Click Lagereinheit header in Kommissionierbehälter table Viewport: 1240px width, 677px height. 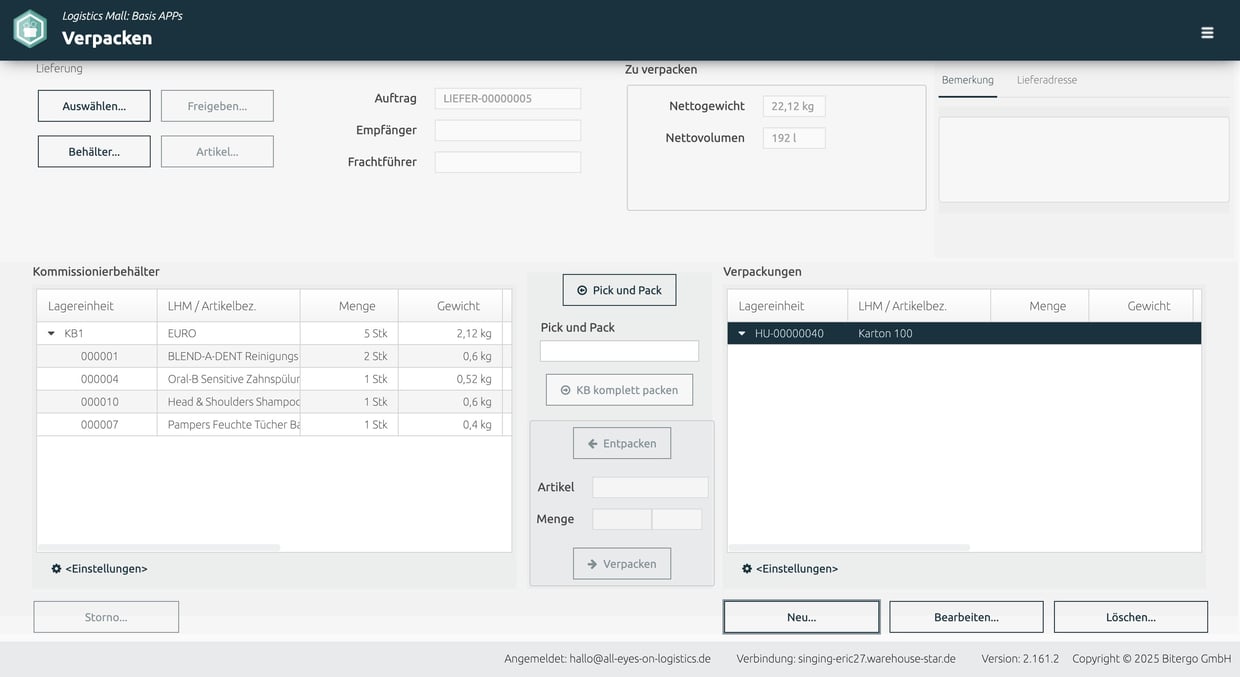tap(97, 306)
